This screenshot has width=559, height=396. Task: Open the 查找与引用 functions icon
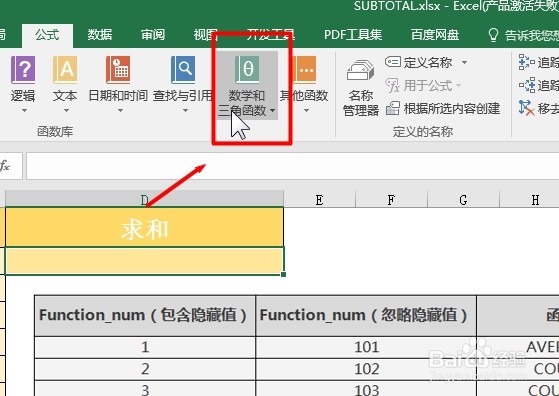click(x=183, y=70)
